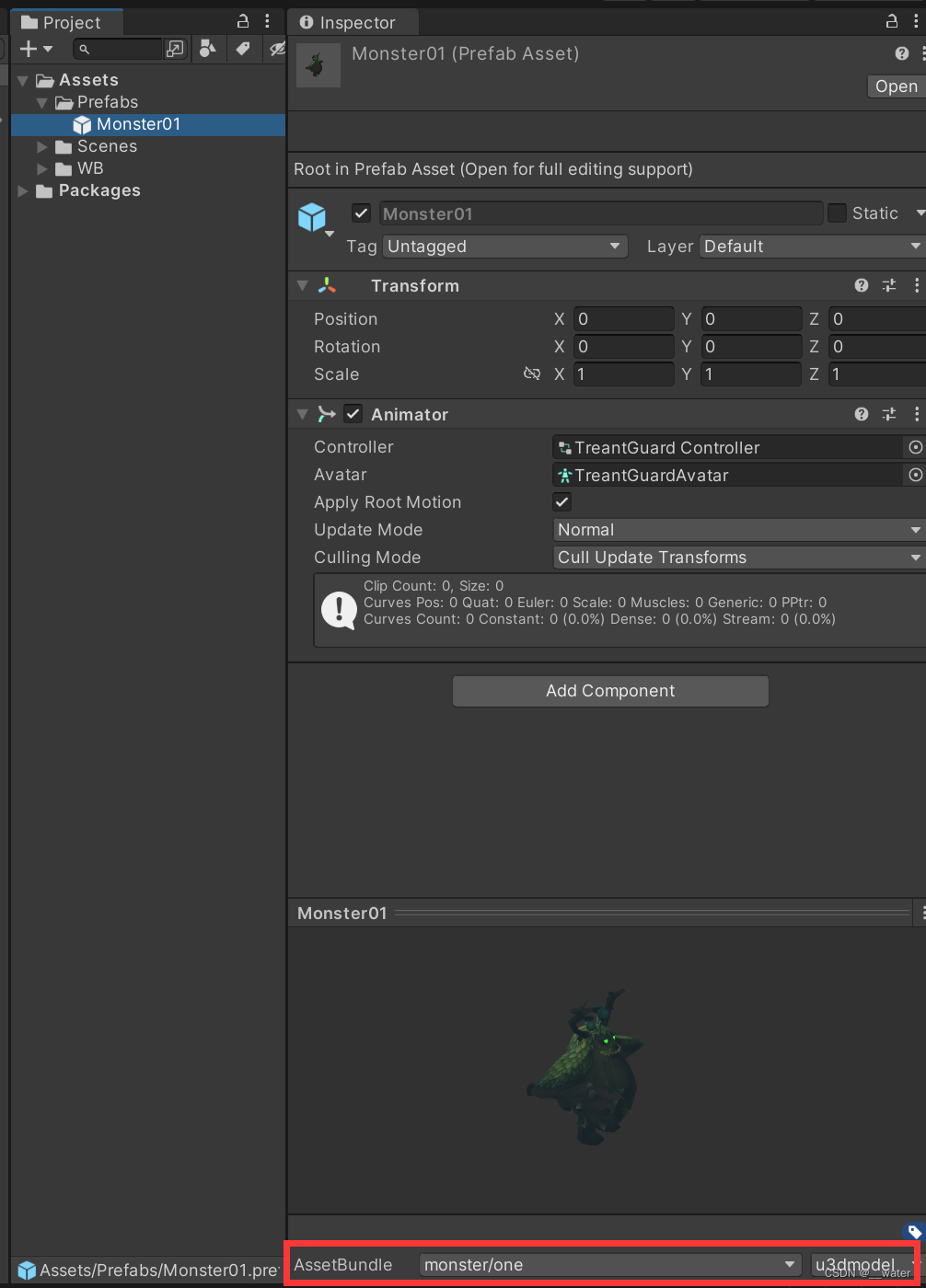Collapse the Prefabs folder in Assets

click(x=42, y=102)
